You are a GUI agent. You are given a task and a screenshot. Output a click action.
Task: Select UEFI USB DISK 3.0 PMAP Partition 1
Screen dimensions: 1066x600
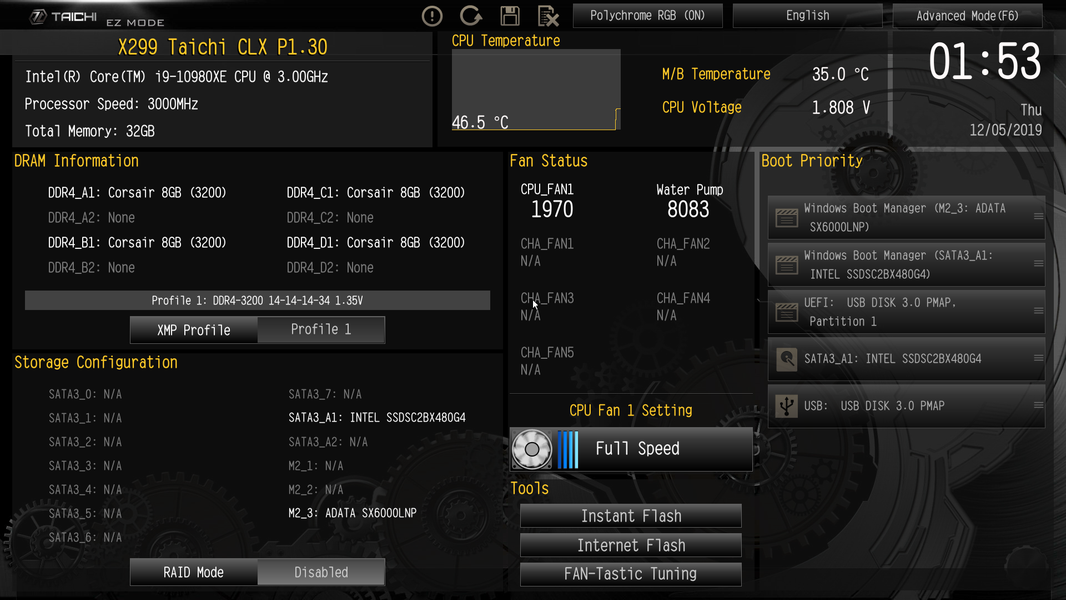click(906, 312)
